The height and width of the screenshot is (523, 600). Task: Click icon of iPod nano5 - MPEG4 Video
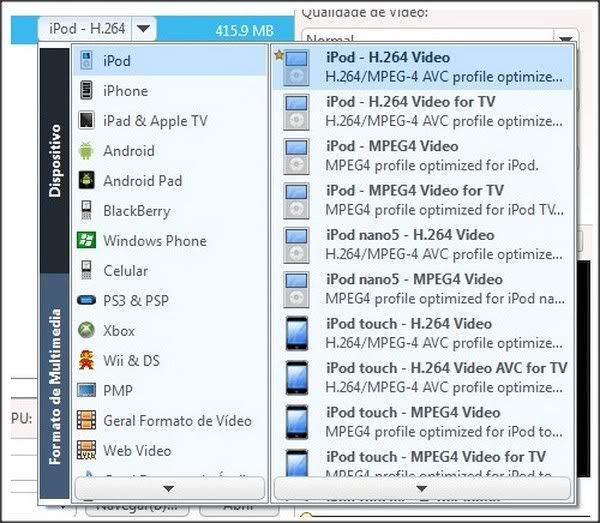tap(296, 289)
